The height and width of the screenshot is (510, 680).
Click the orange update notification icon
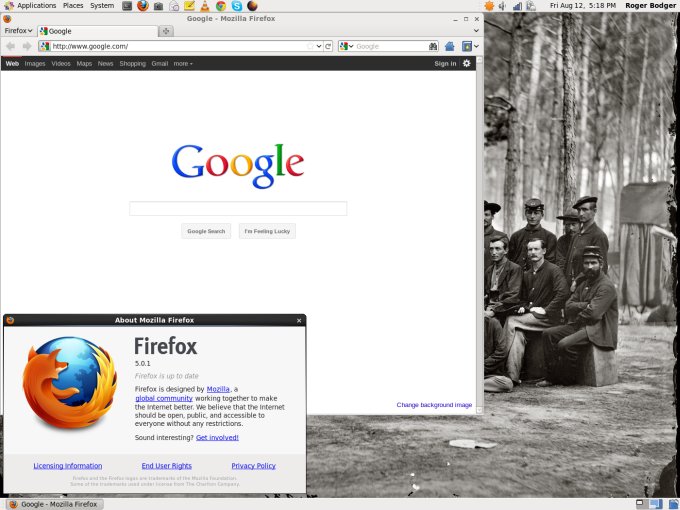[489, 6]
